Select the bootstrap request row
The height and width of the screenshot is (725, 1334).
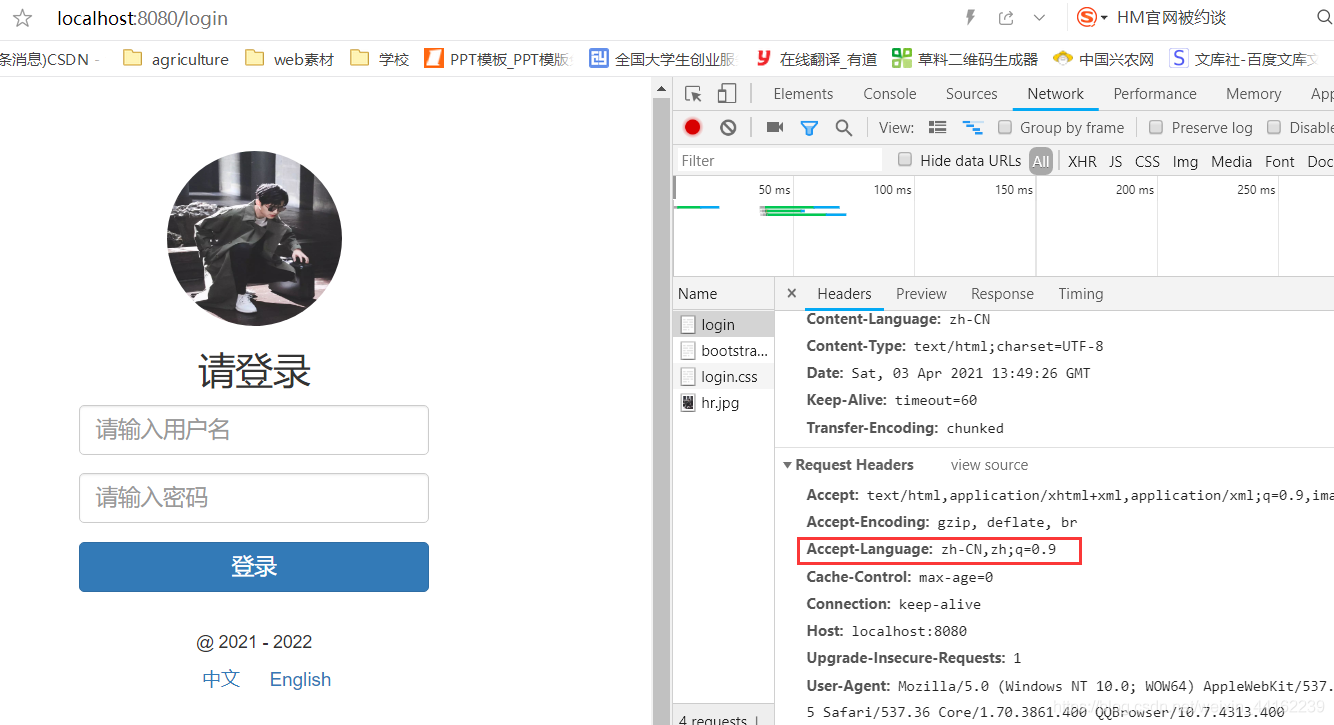point(724,350)
